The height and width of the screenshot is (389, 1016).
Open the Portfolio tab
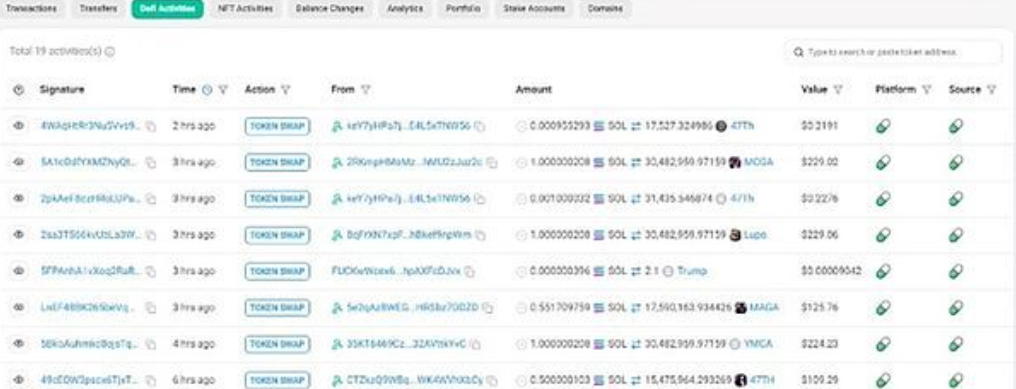(463, 9)
